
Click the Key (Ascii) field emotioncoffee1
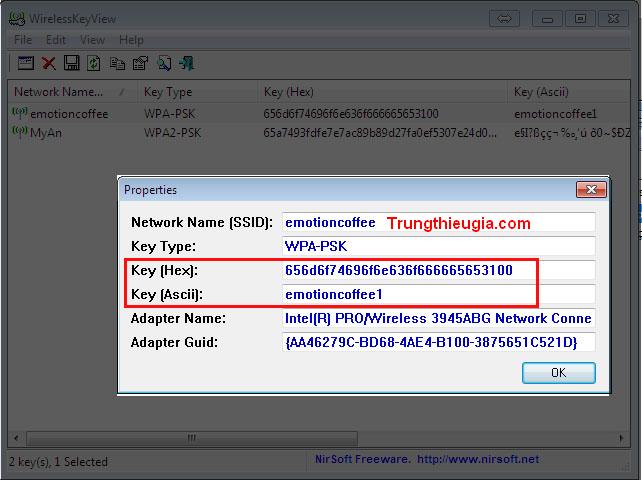point(439,294)
